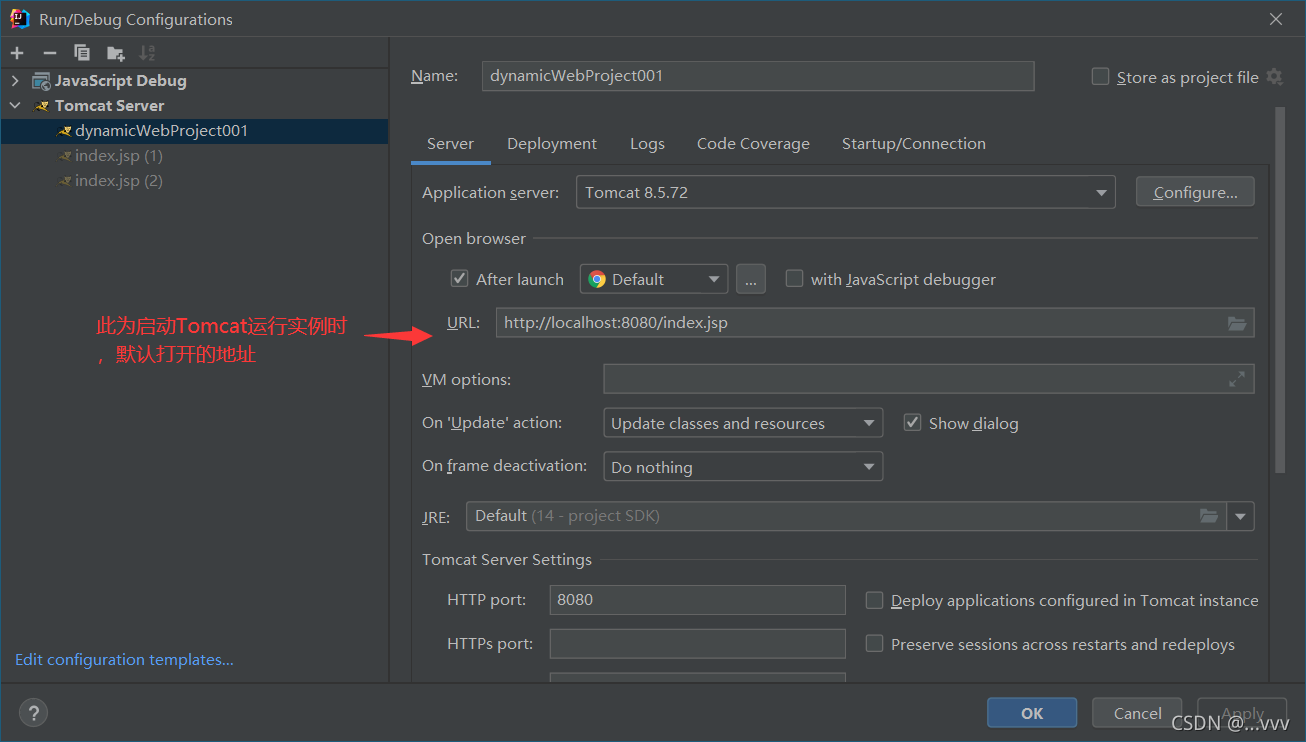Open help with the question mark button
This screenshot has height=742, width=1306.
(x=33, y=713)
